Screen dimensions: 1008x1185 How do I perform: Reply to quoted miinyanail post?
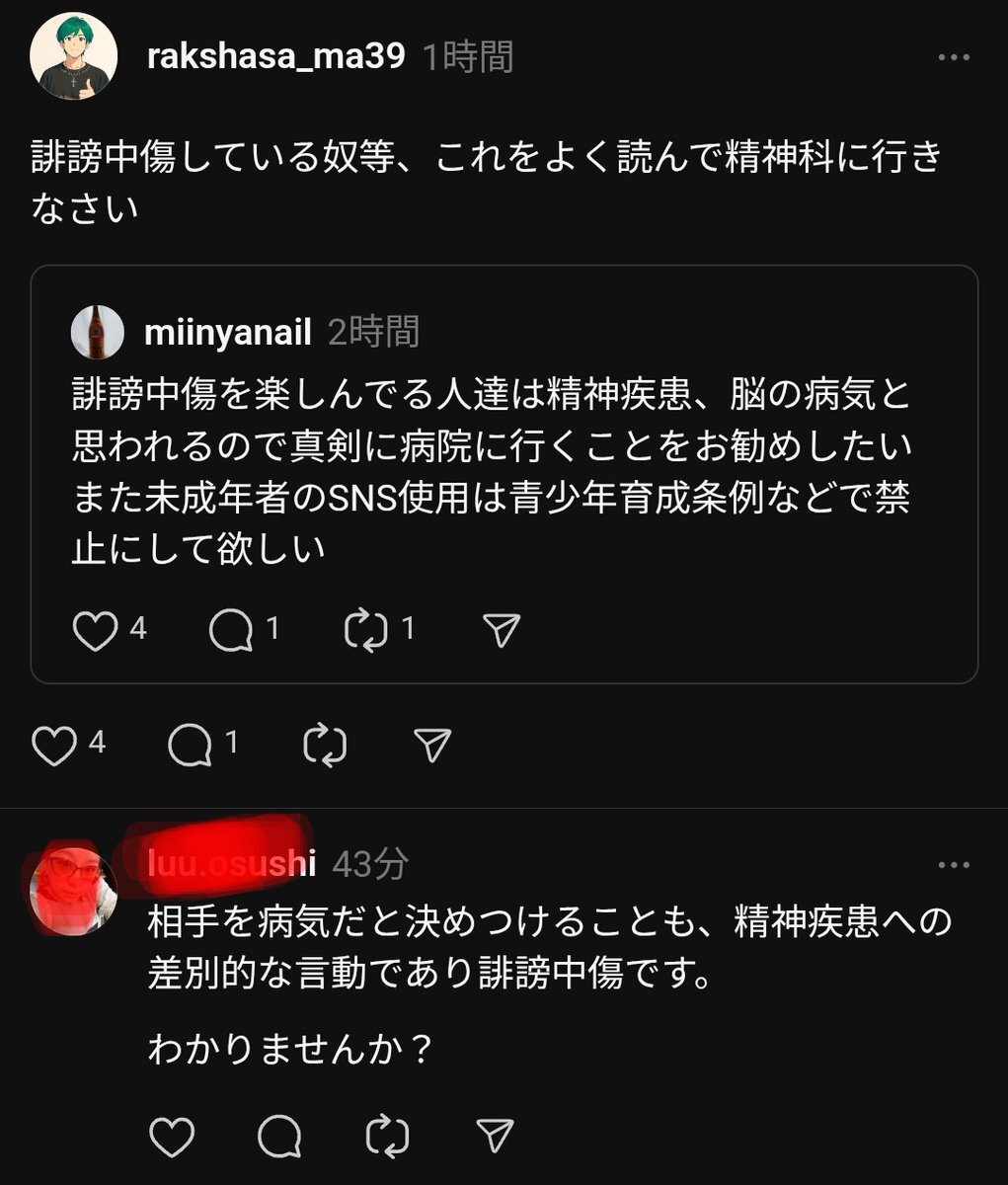[x=231, y=631]
